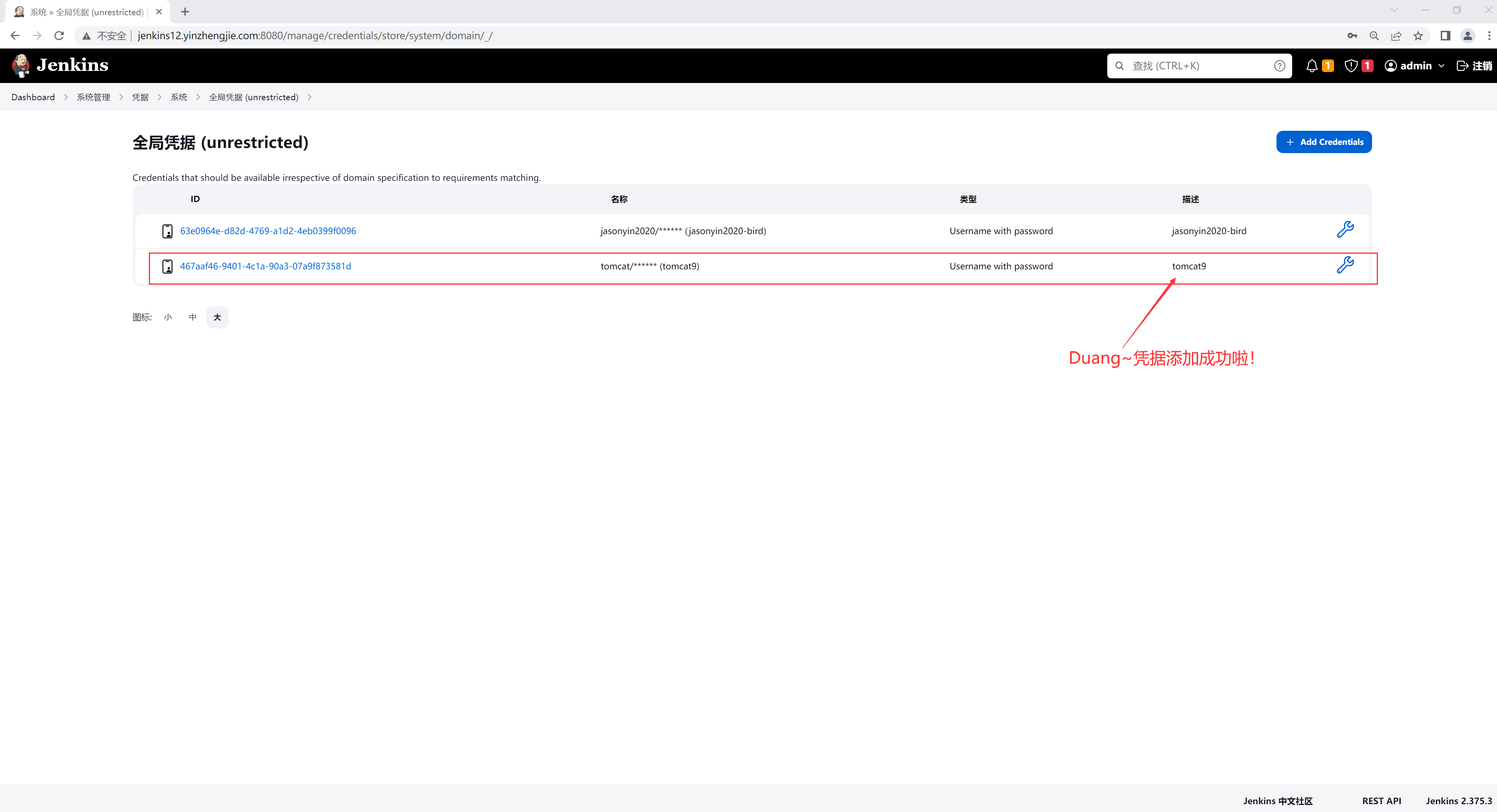The width and height of the screenshot is (1497, 812).
Task: Open credential 467aaf46-9401-4c1a-90a3-07a9f873581d link
Action: point(266,266)
